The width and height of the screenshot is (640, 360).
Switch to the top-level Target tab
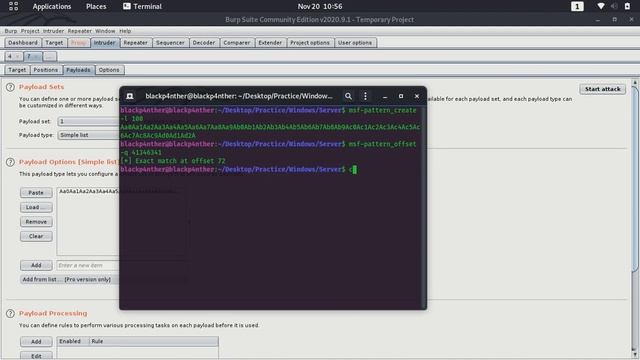click(x=54, y=43)
